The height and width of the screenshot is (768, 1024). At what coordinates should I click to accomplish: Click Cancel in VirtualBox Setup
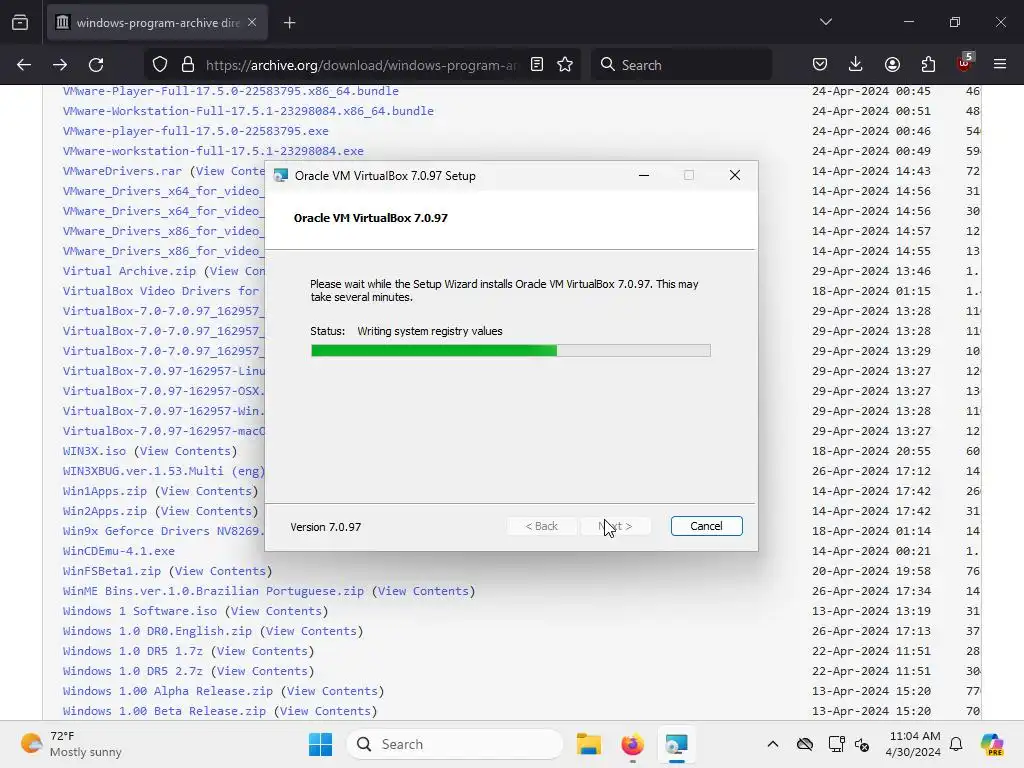706,526
